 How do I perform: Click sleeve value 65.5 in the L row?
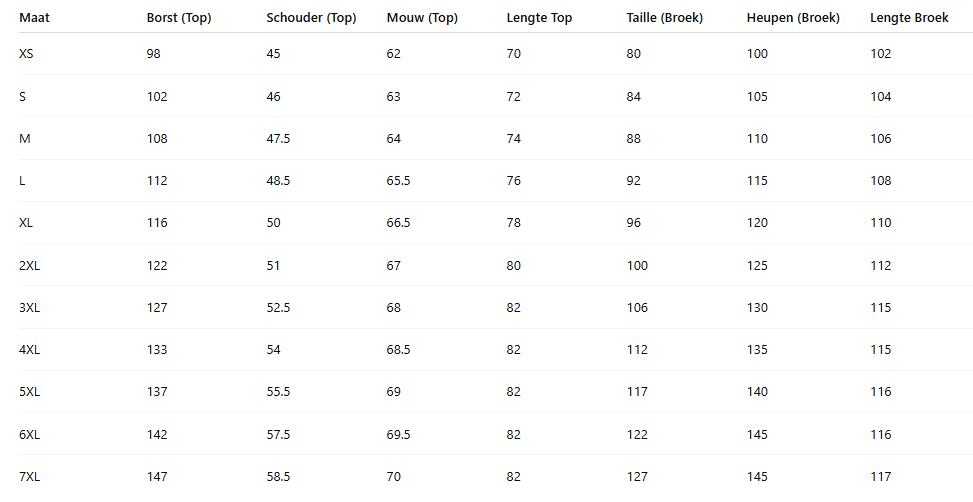pos(398,181)
